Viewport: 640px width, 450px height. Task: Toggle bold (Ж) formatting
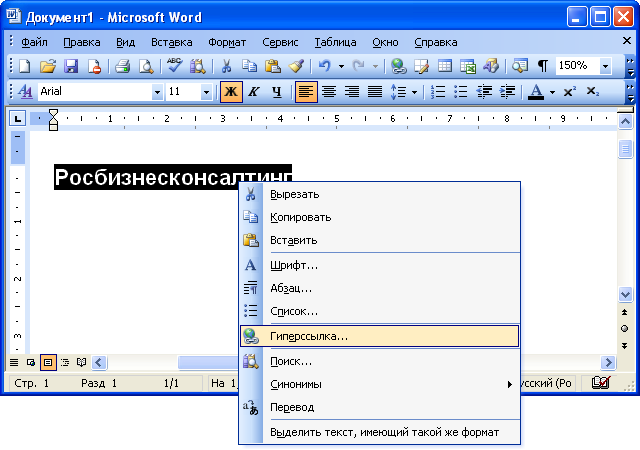click(x=231, y=91)
